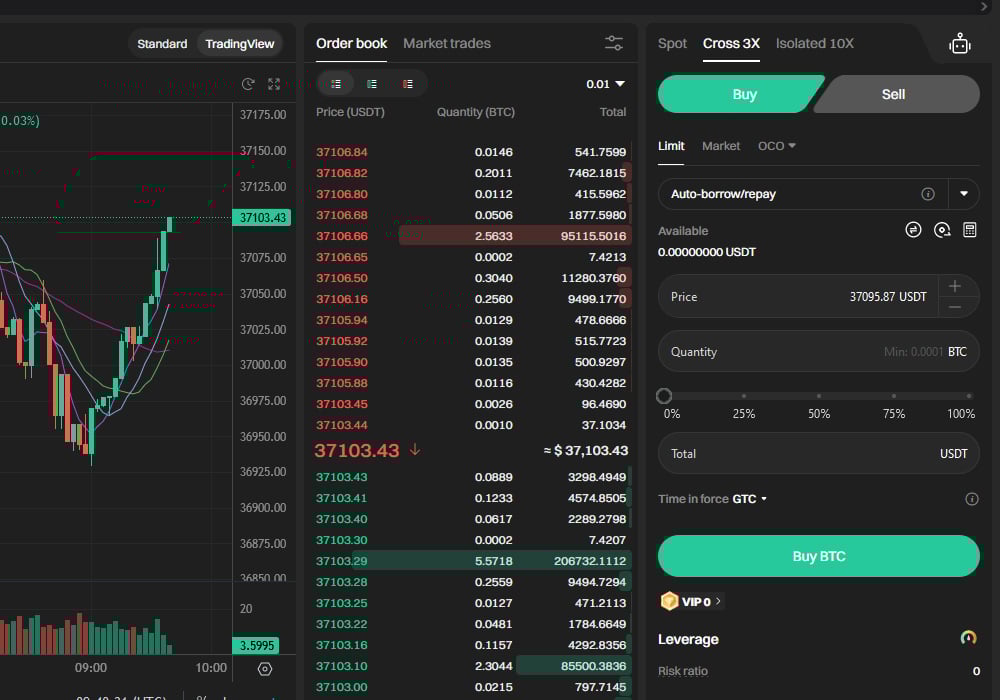The image size is (1000, 700).
Task: Click the transfer funds icon beside Available
Action: click(913, 230)
